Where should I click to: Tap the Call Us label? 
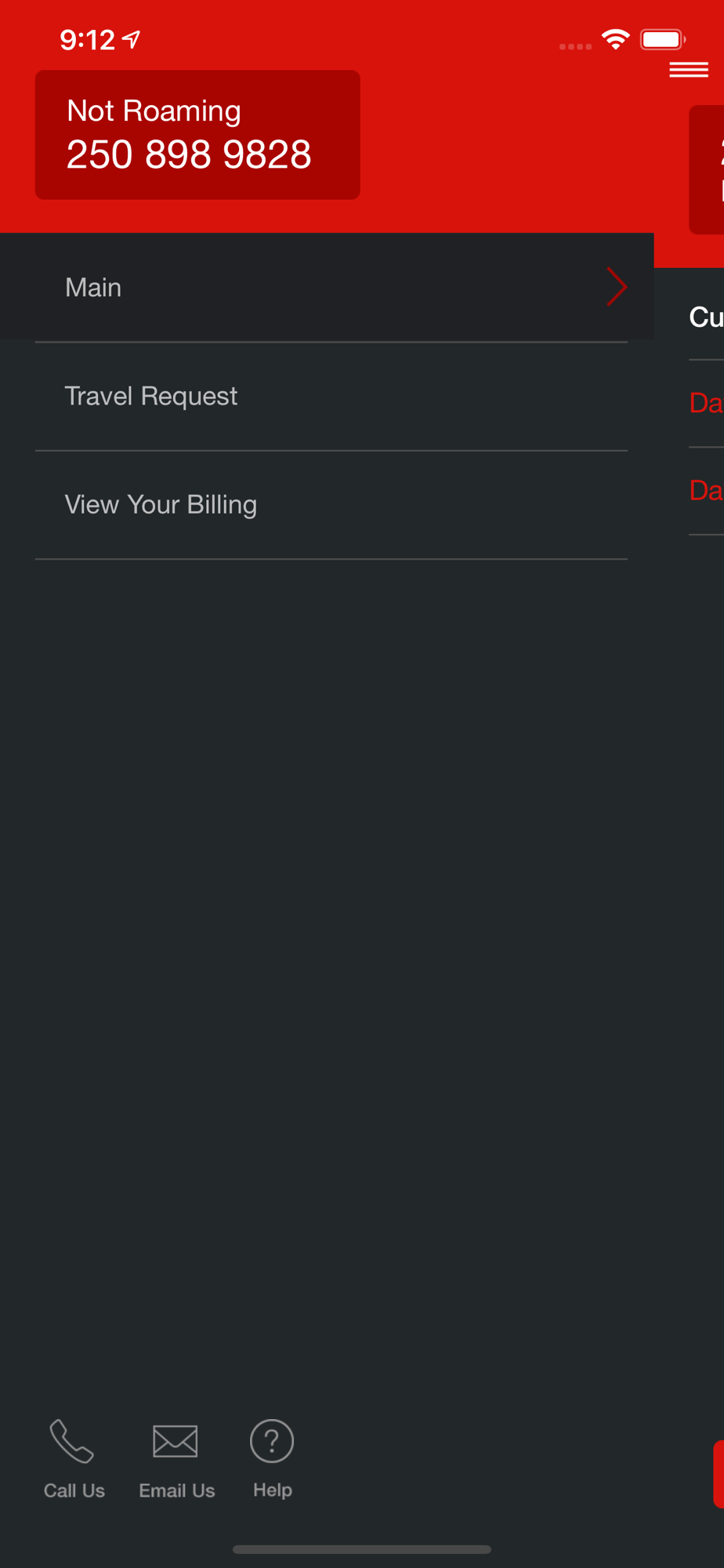(x=74, y=1490)
